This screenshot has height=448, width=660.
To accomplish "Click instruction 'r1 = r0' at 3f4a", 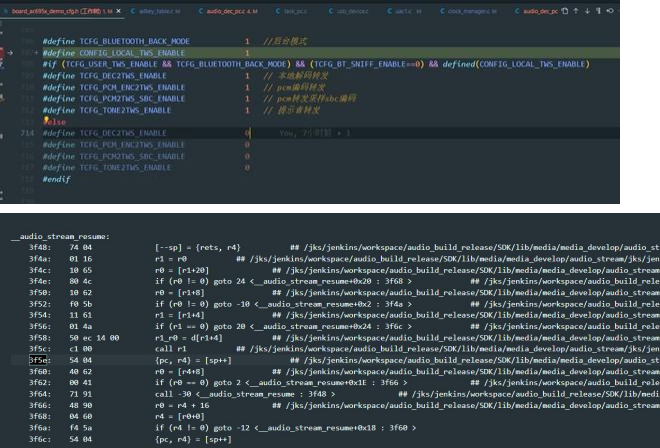I will (x=171, y=259).
